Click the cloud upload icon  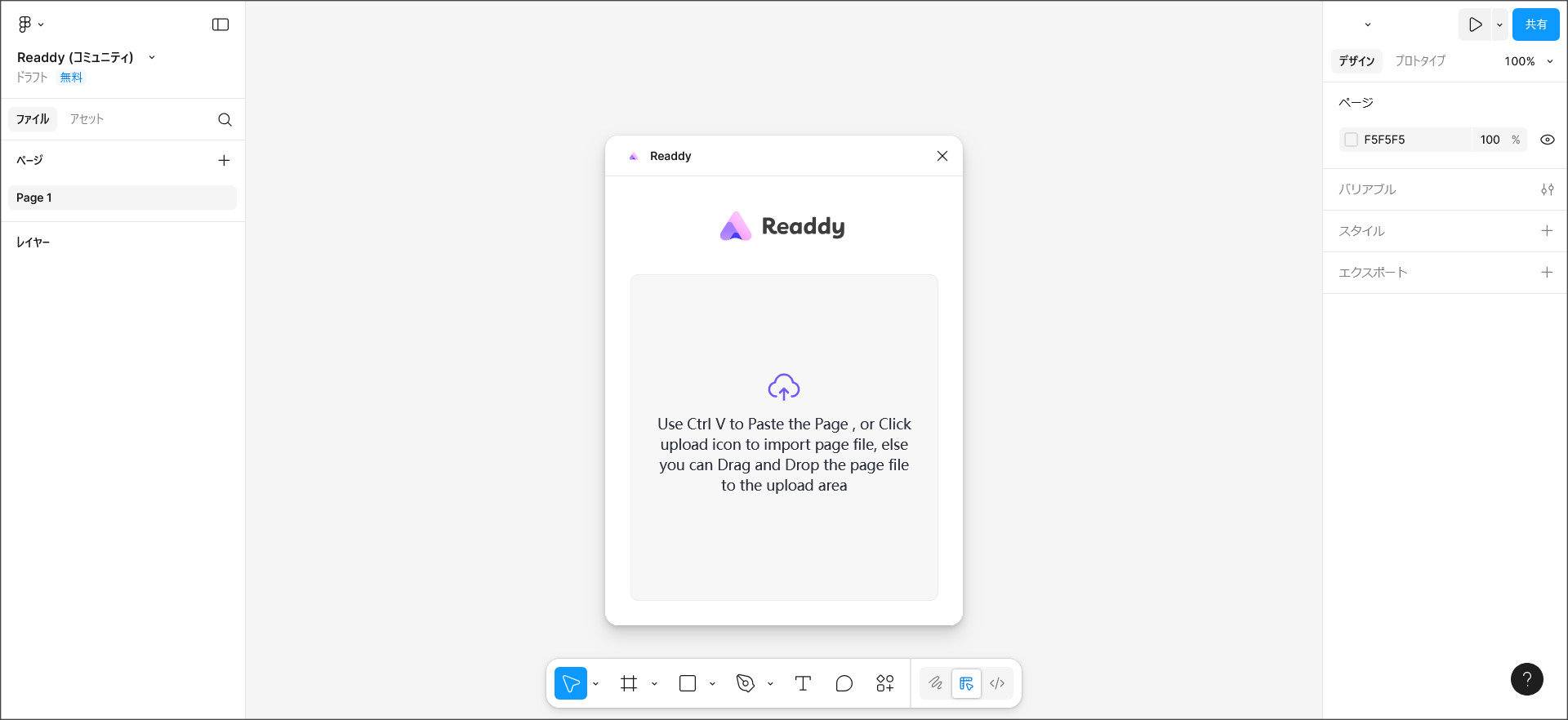(784, 387)
